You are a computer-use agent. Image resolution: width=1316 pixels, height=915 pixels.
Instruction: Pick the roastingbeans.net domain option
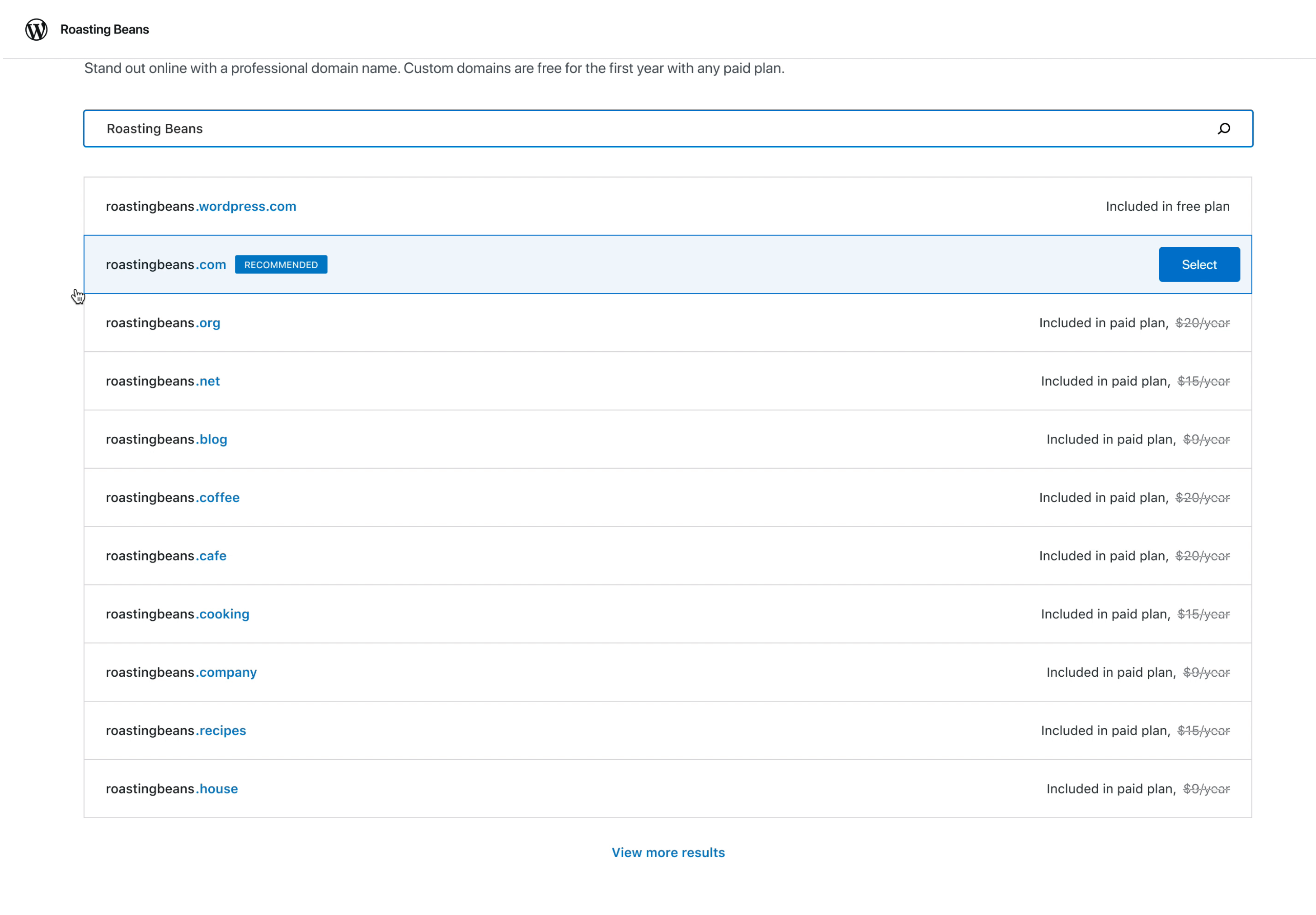pyautogui.click(x=163, y=381)
